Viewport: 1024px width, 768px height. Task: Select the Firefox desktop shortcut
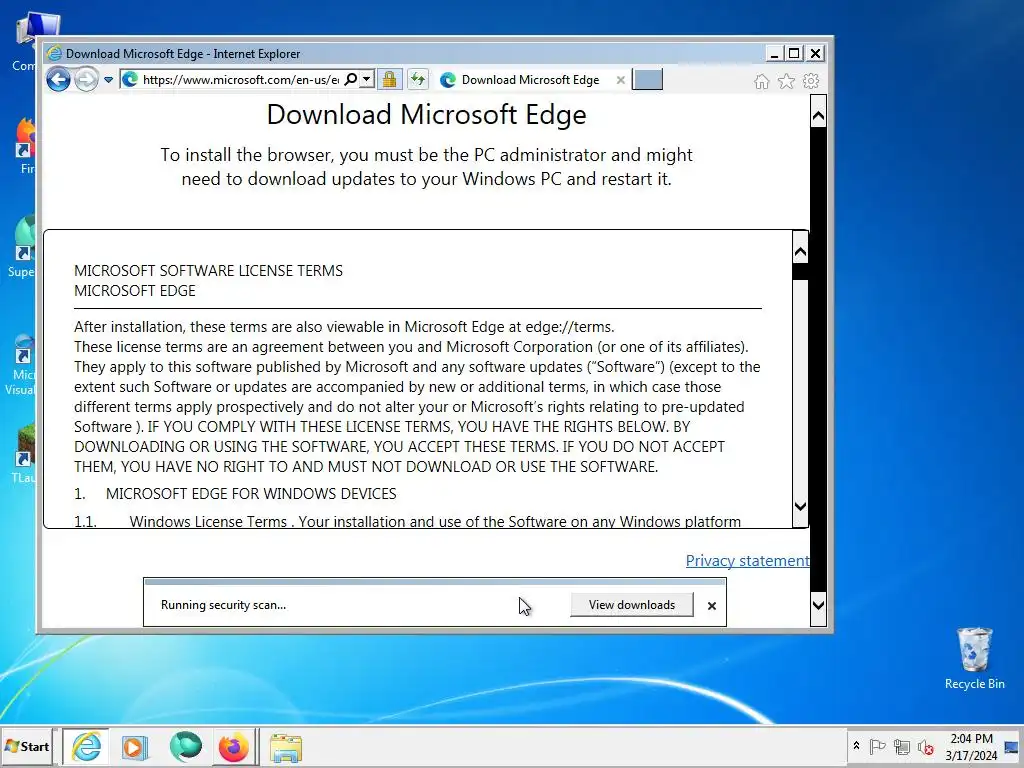click(x=25, y=145)
